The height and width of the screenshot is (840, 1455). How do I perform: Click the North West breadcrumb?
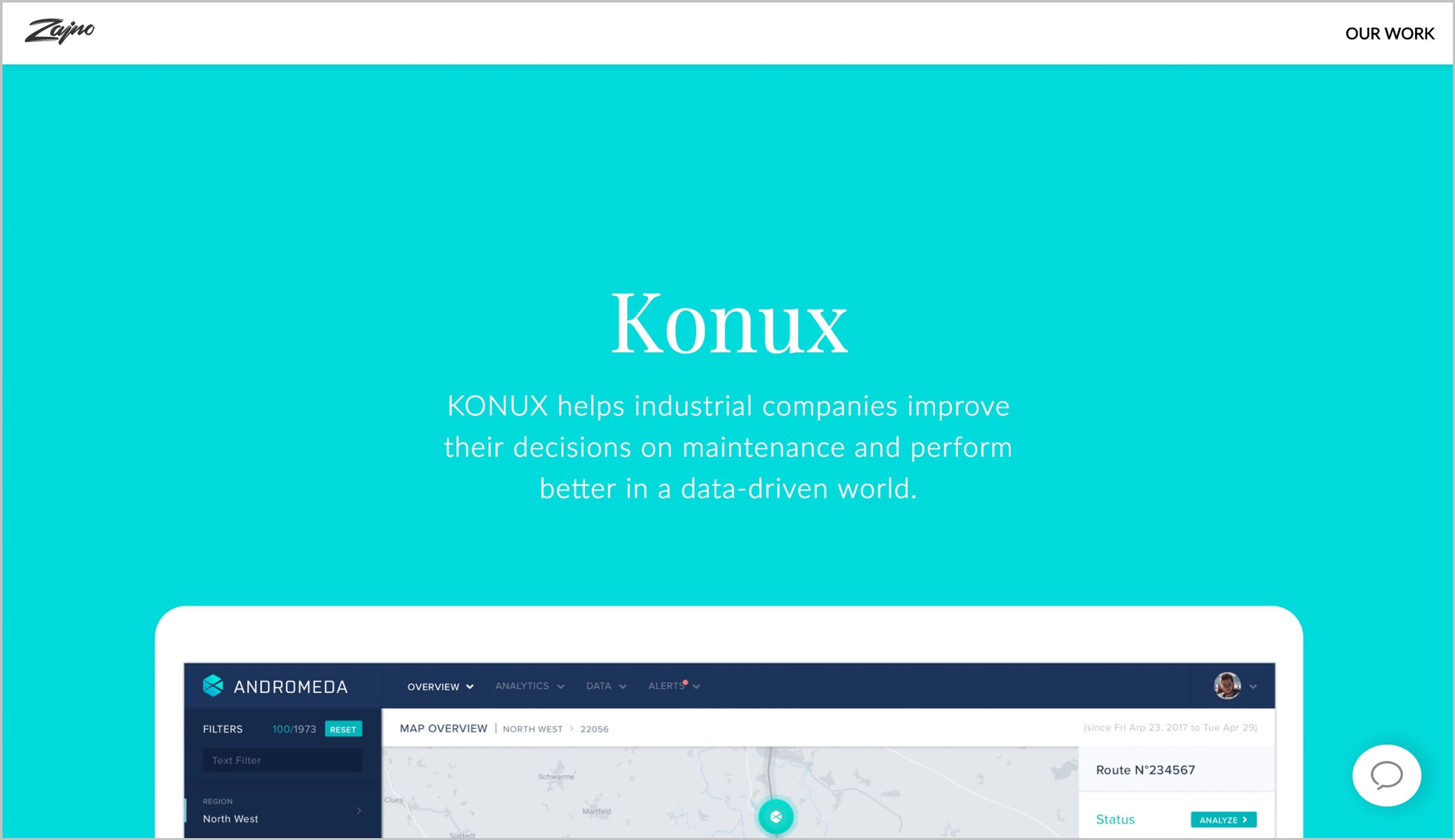[x=532, y=729]
